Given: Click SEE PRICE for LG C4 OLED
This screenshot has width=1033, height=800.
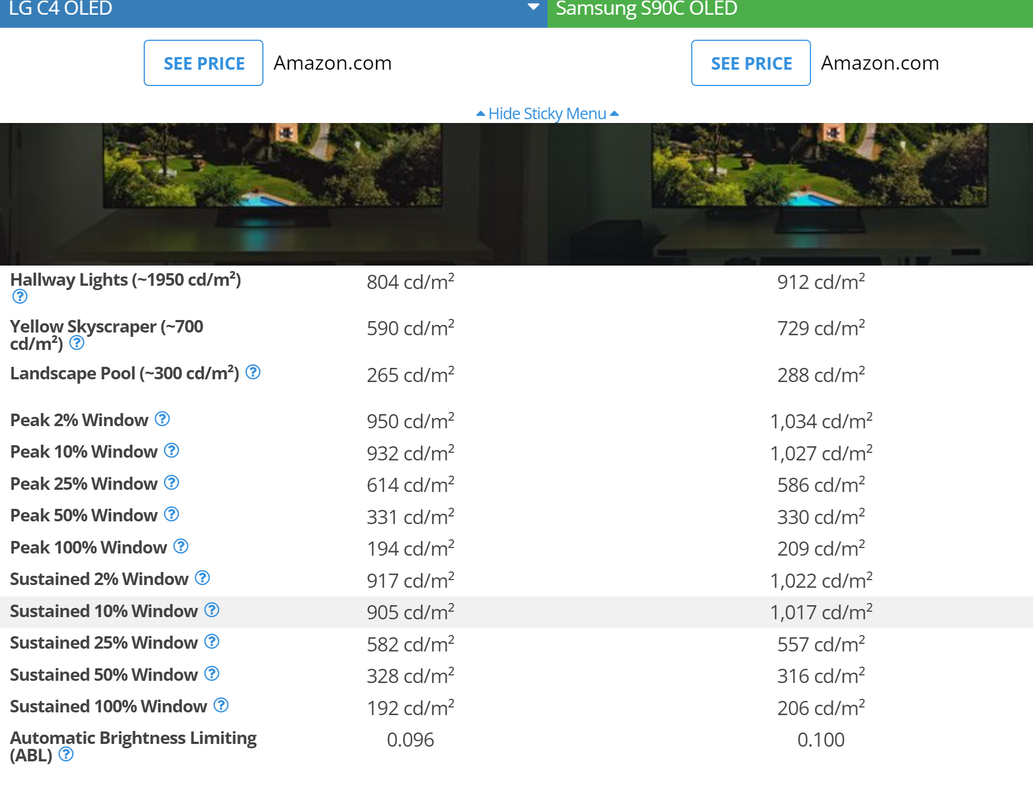Looking at the screenshot, I should click(x=204, y=63).
